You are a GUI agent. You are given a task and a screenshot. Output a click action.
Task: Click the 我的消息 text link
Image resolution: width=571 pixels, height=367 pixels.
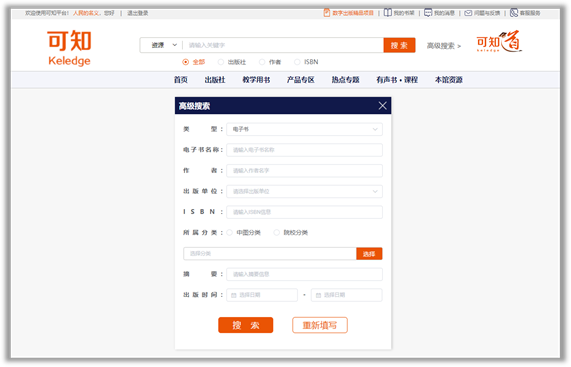[x=444, y=13]
